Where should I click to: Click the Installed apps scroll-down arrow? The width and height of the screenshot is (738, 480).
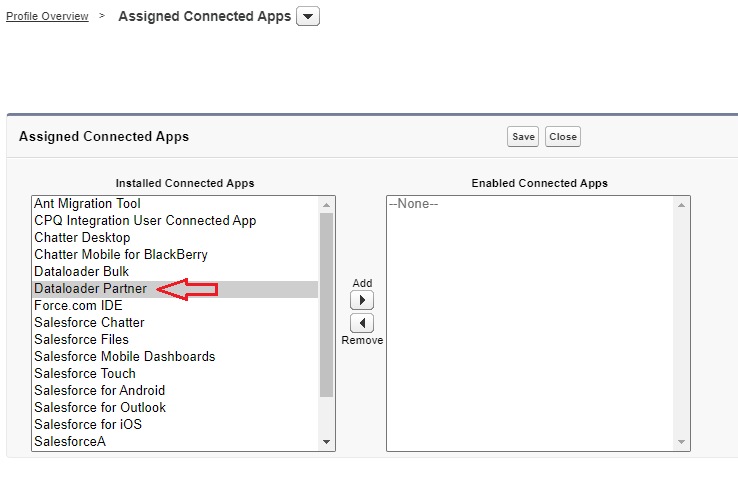point(326,442)
